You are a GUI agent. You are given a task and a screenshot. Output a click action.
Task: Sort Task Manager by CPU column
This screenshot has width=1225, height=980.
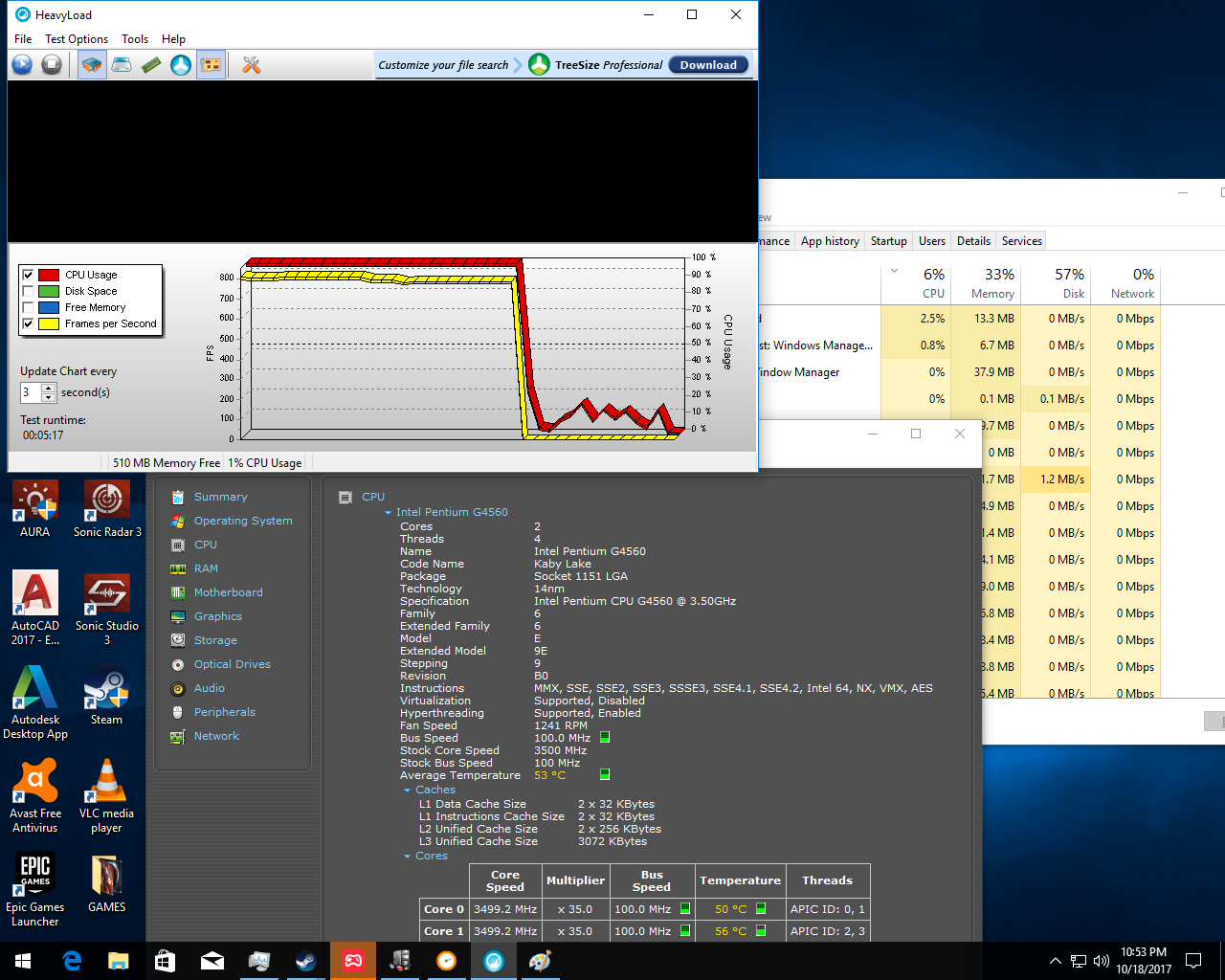(x=917, y=283)
